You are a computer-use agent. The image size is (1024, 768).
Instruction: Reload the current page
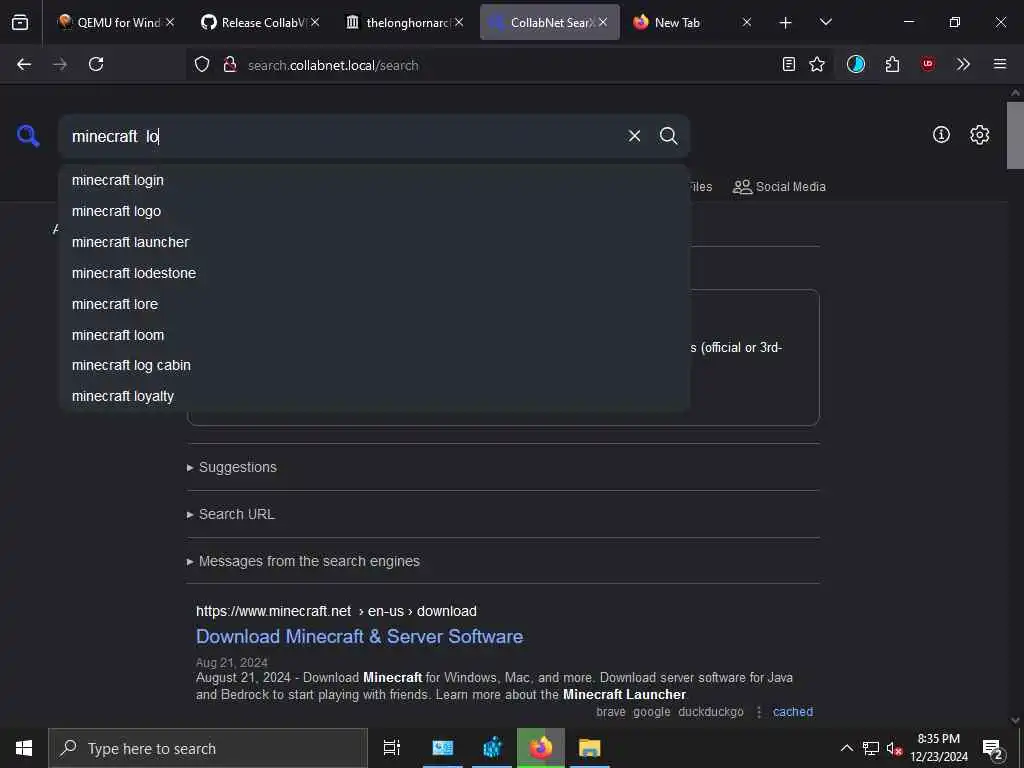(96, 64)
